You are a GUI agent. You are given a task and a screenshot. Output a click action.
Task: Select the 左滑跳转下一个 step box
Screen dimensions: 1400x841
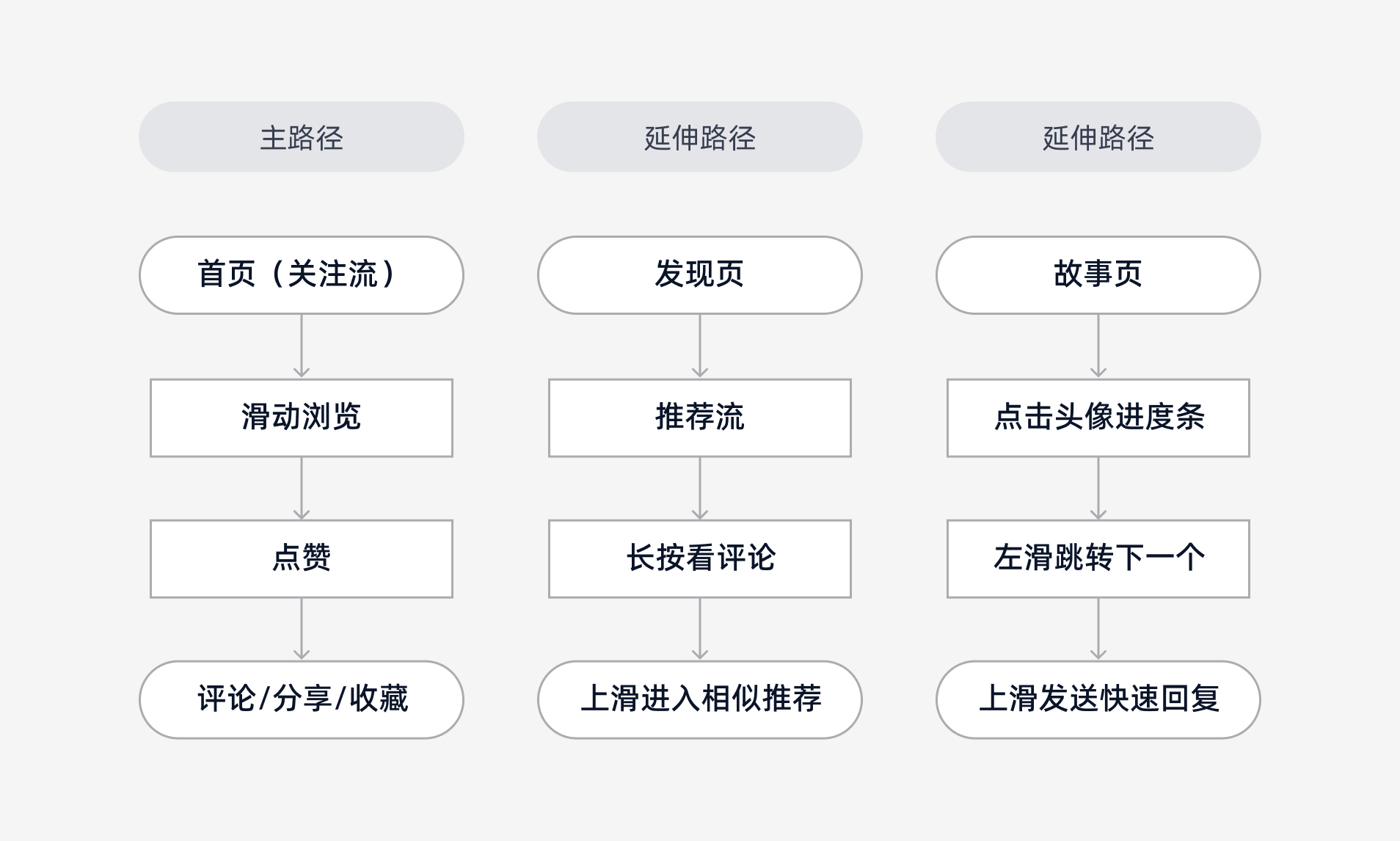click(x=1098, y=558)
